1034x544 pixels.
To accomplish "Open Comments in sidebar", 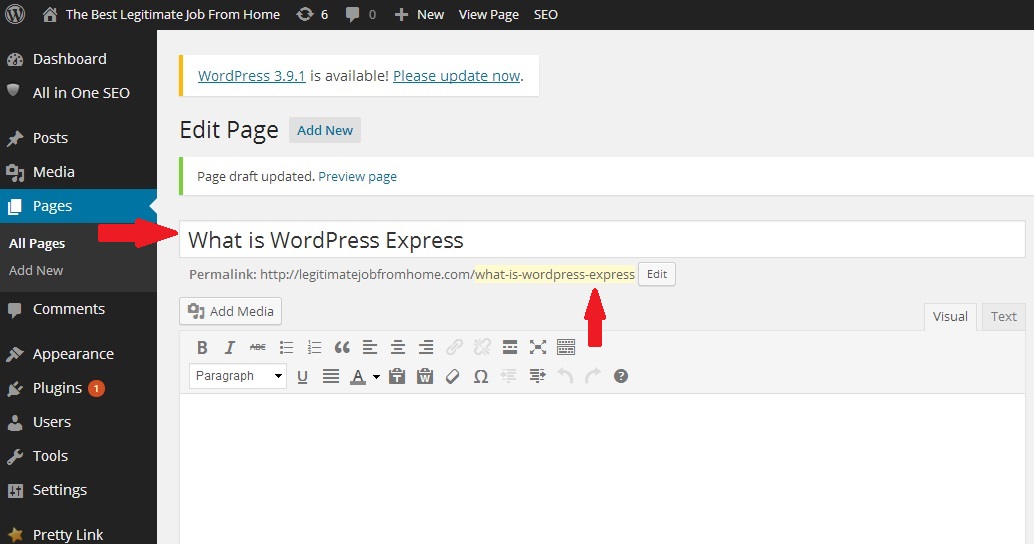I will click(78, 309).
